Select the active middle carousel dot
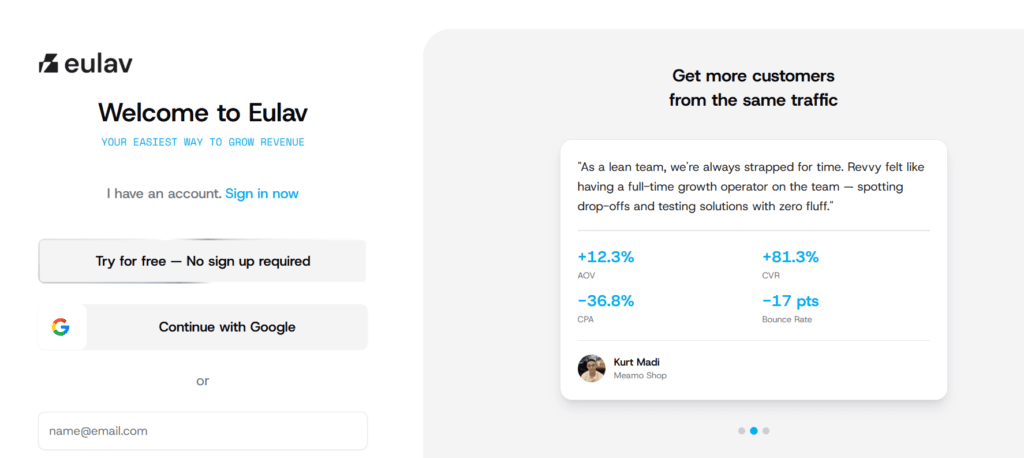The height and width of the screenshot is (458, 1024). [x=754, y=431]
